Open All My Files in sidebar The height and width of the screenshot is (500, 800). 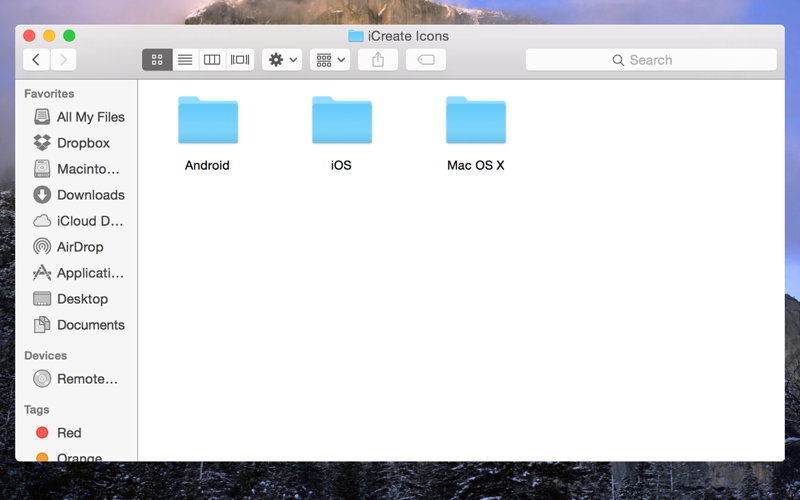coord(79,117)
